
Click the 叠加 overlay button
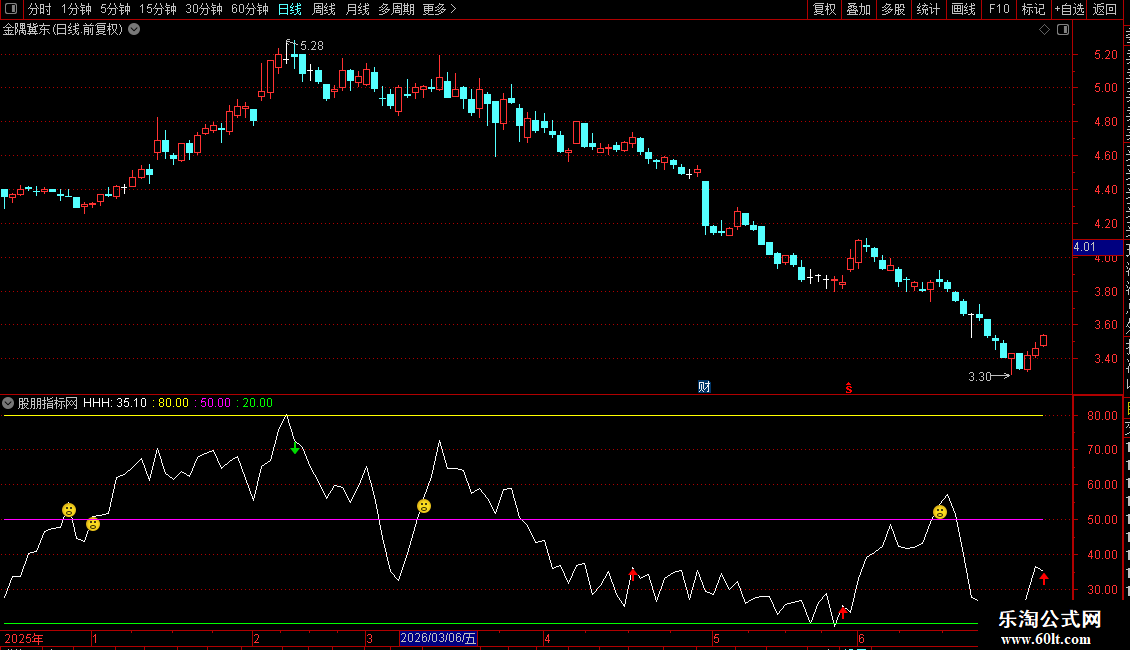858,9
